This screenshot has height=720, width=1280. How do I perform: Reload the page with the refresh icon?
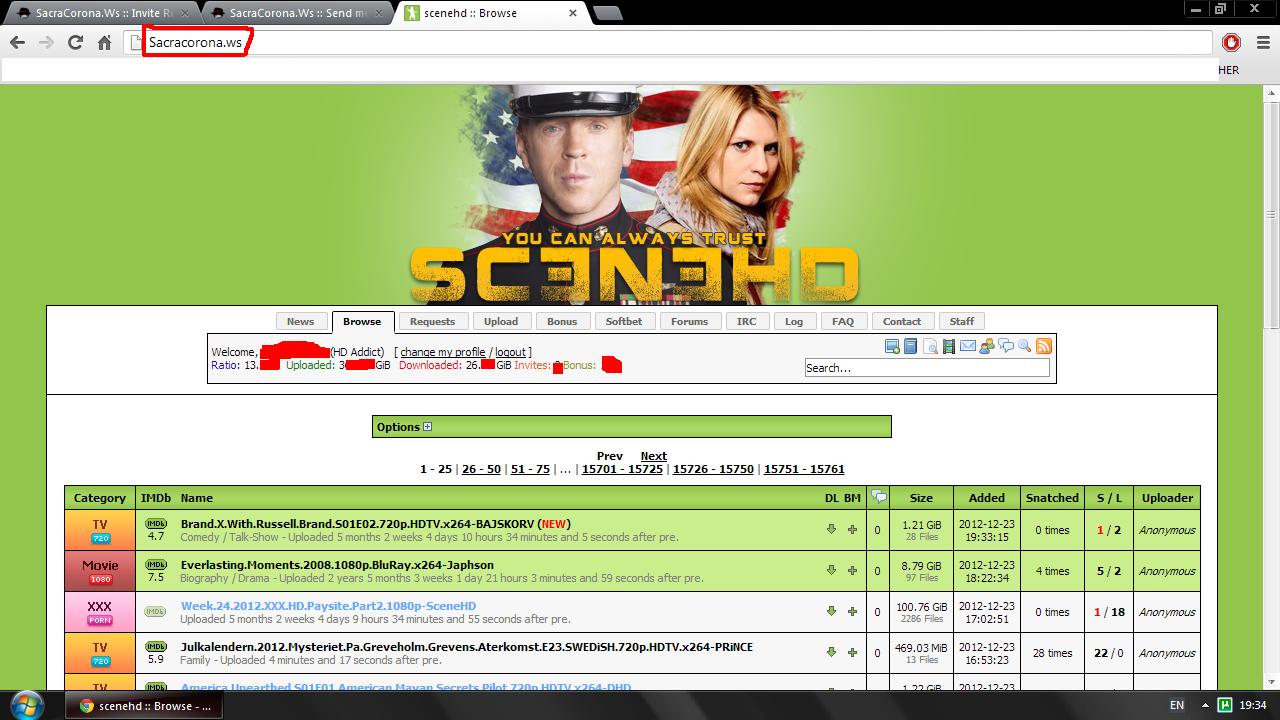tap(75, 42)
